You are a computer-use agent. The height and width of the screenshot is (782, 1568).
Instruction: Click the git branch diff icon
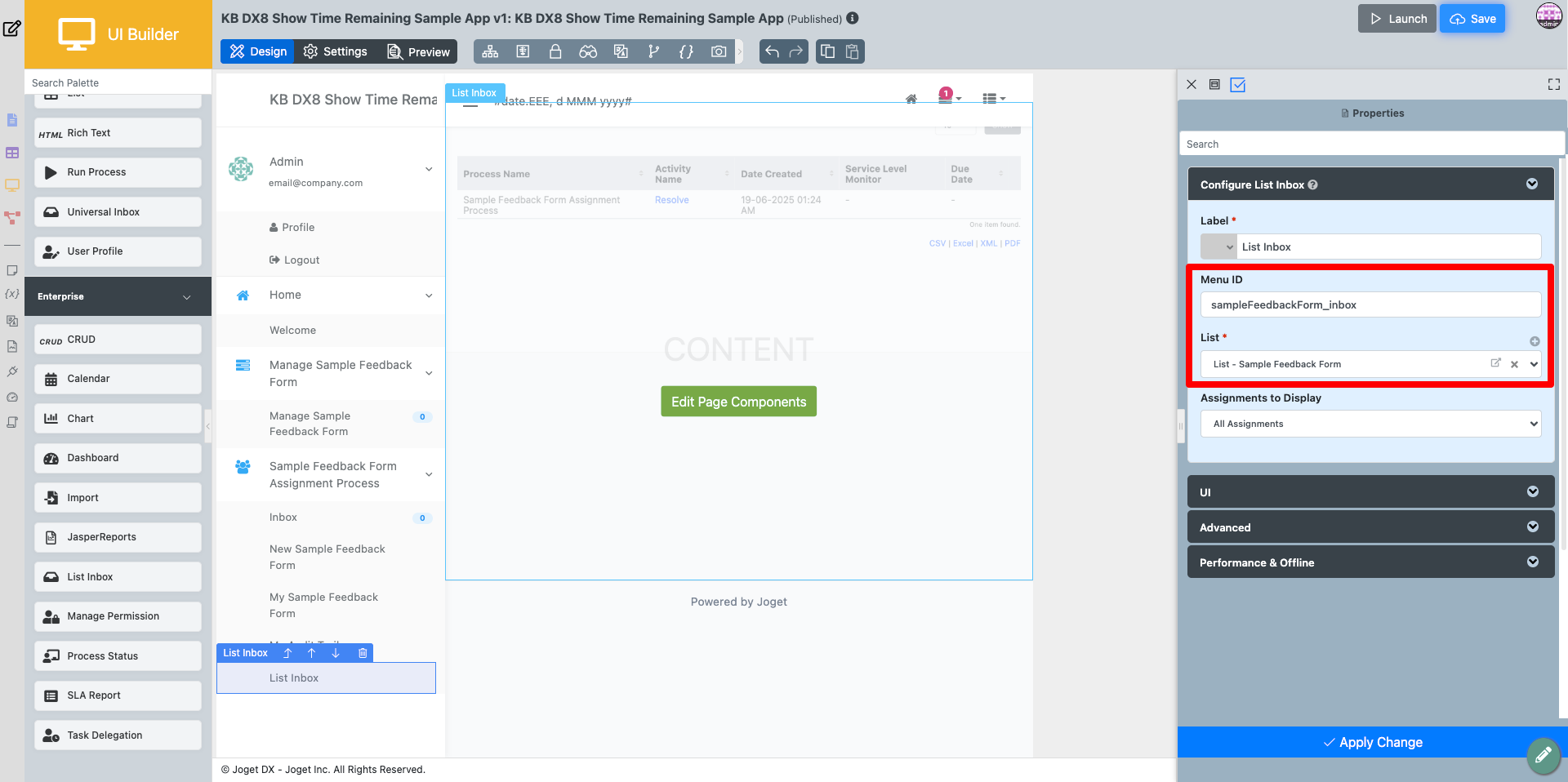(653, 51)
